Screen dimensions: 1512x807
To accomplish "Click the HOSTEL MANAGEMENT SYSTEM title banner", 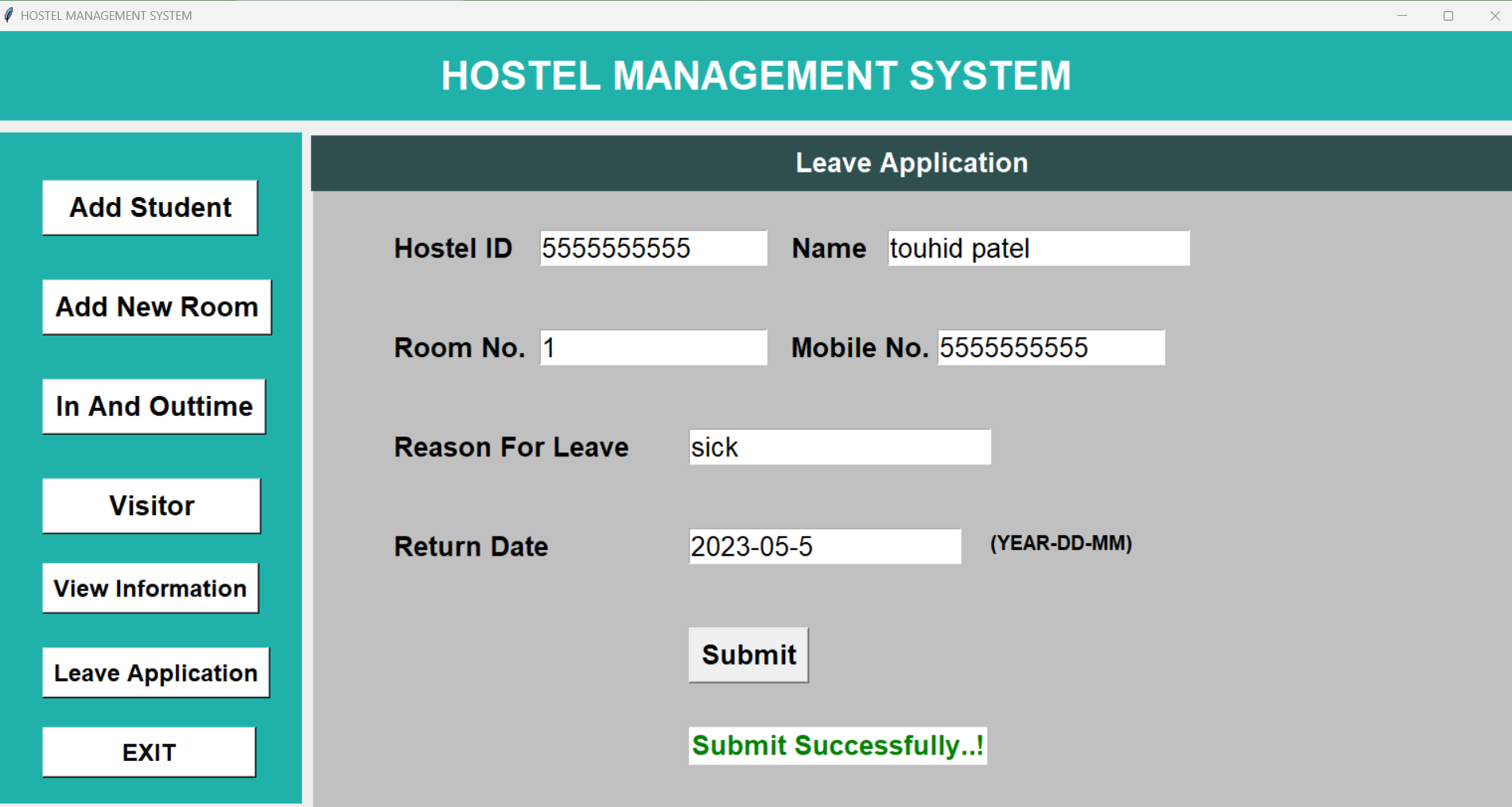I will pyautogui.click(x=756, y=76).
